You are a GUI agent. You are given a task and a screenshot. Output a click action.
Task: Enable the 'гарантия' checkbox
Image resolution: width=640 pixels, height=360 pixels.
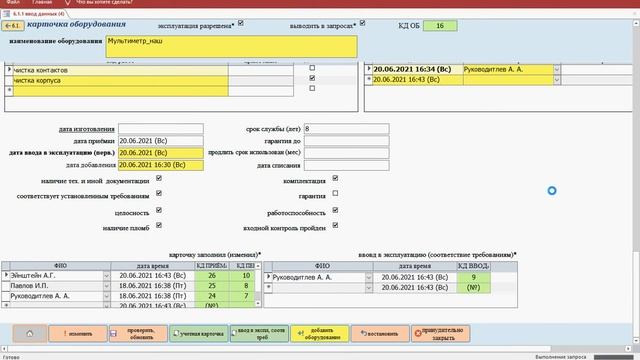[x=335, y=193]
